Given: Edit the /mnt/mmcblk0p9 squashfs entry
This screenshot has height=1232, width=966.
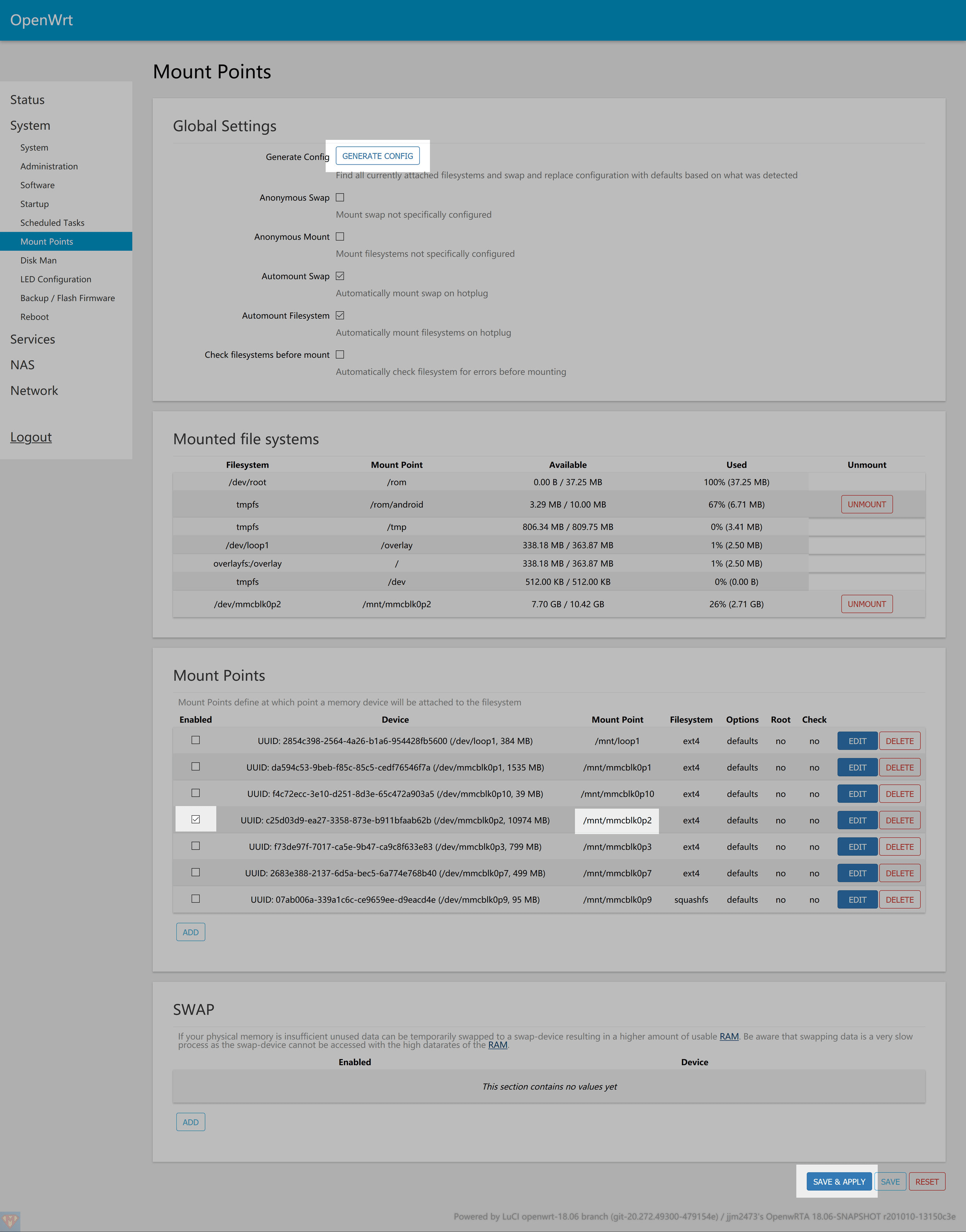Looking at the screenshot, I should tap(857, 900).
